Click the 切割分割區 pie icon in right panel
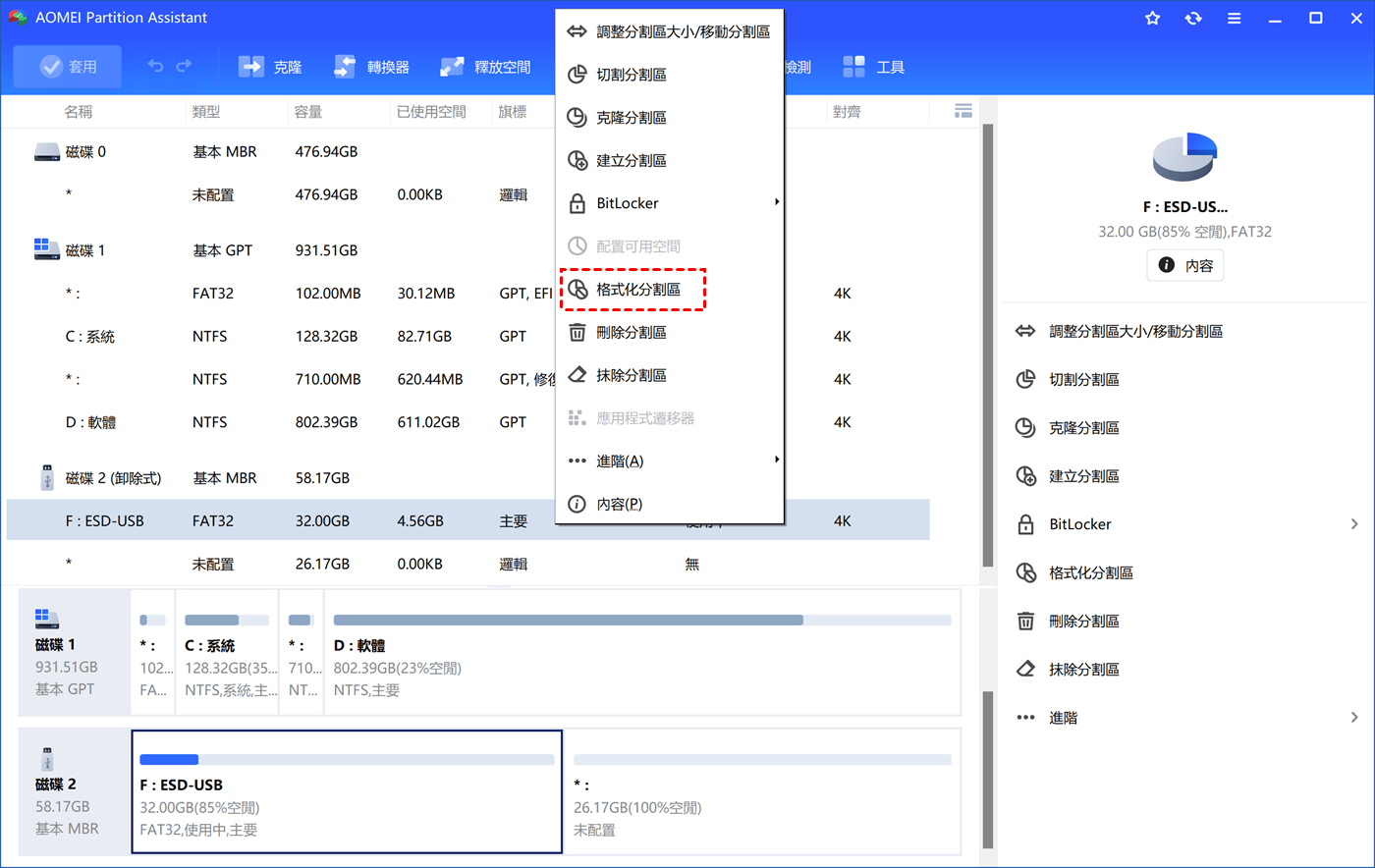The image size is (1375, 868). [1025, 379]
